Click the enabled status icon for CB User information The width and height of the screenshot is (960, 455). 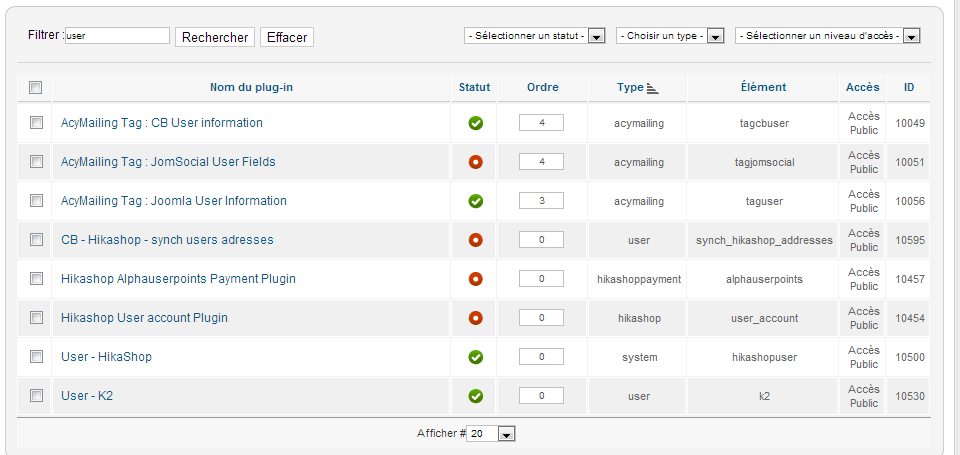[475, 123]
